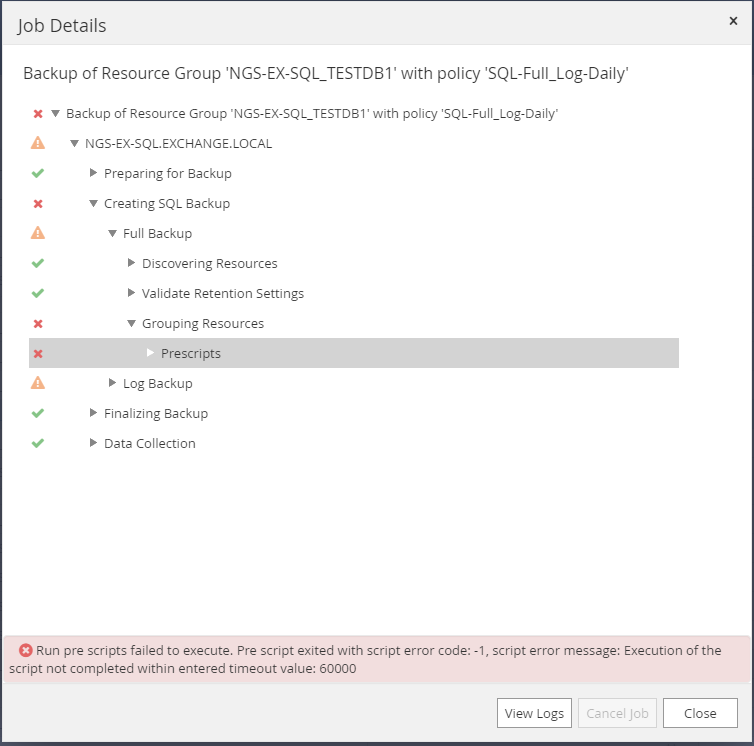
Task: Collapse the Creating SQL Backup node
Action: pos(94,204)
